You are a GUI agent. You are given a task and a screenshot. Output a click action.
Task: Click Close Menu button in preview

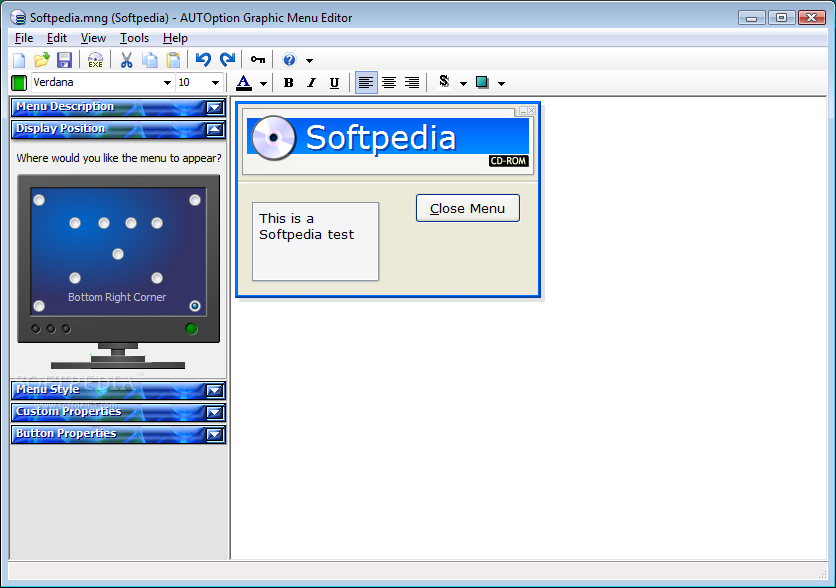point(468,208)
